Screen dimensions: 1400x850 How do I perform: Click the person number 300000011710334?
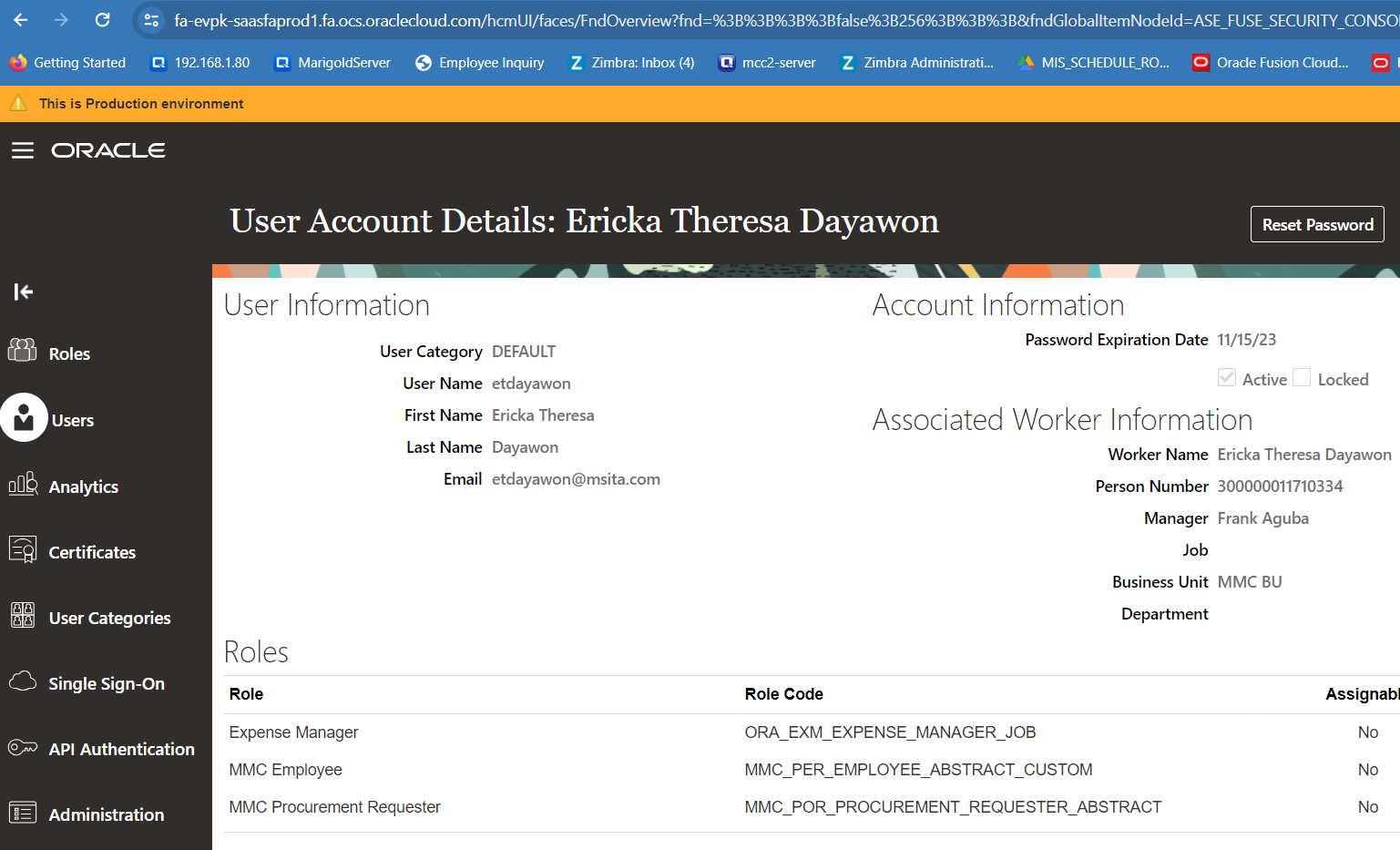1280,486
